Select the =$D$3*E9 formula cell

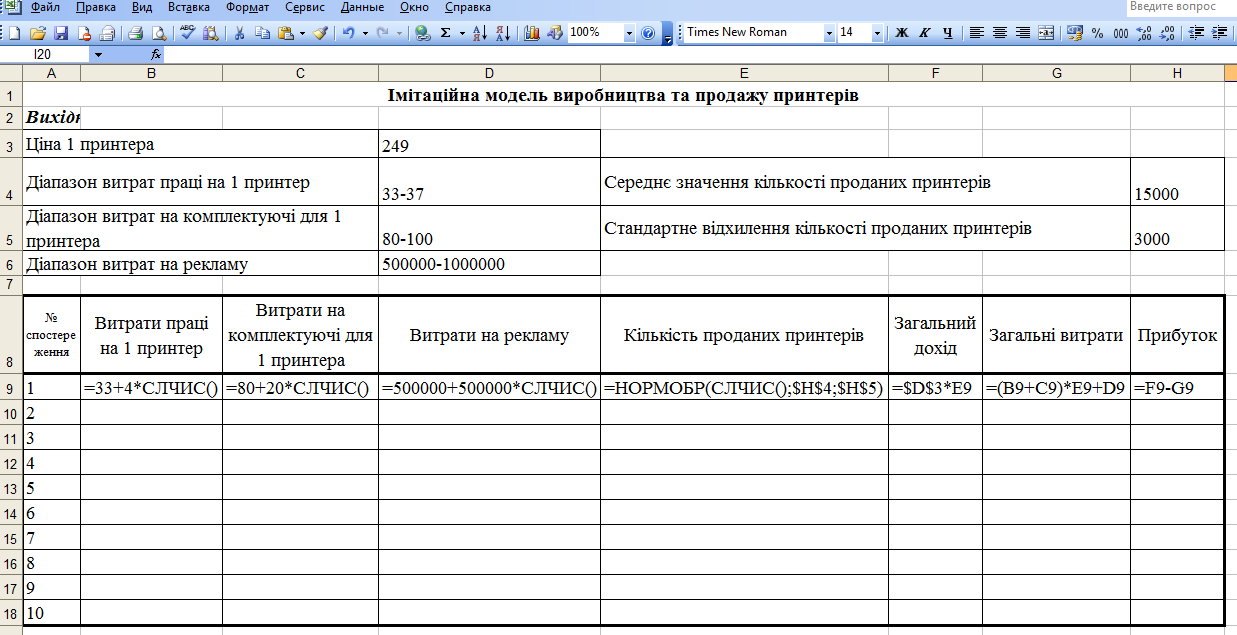click(x=935, y=388)
